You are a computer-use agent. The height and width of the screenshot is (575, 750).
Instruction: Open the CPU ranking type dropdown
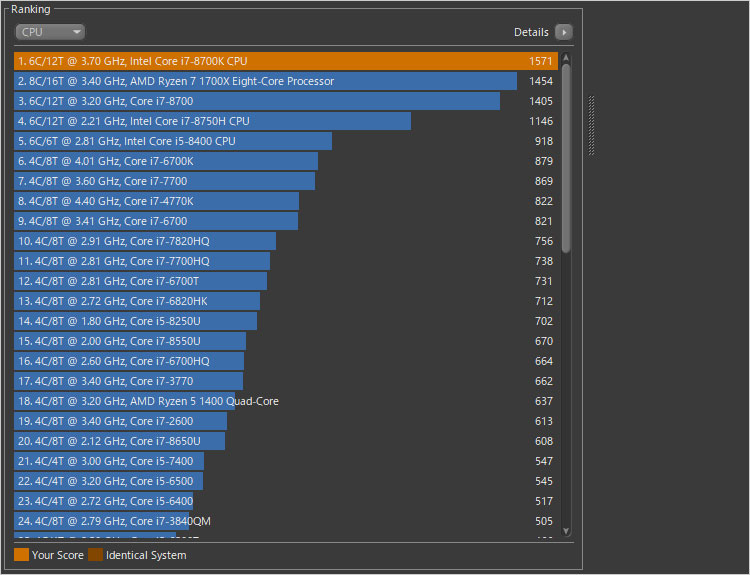(x=50, y=32)
